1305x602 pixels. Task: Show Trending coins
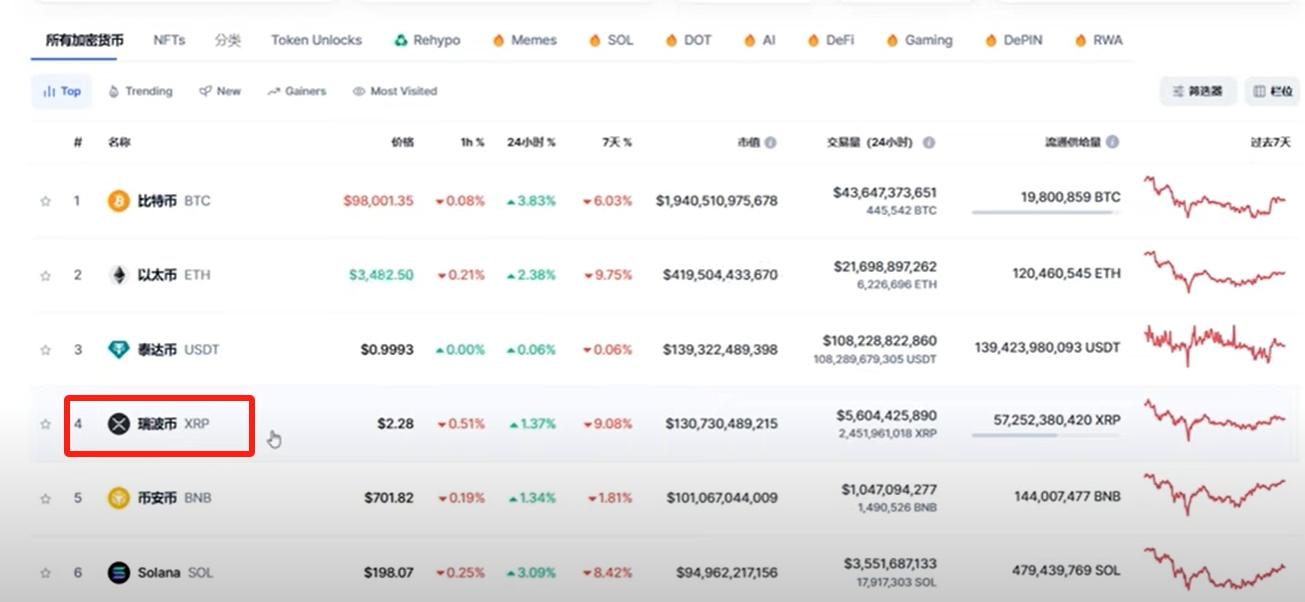click(140, 91)
